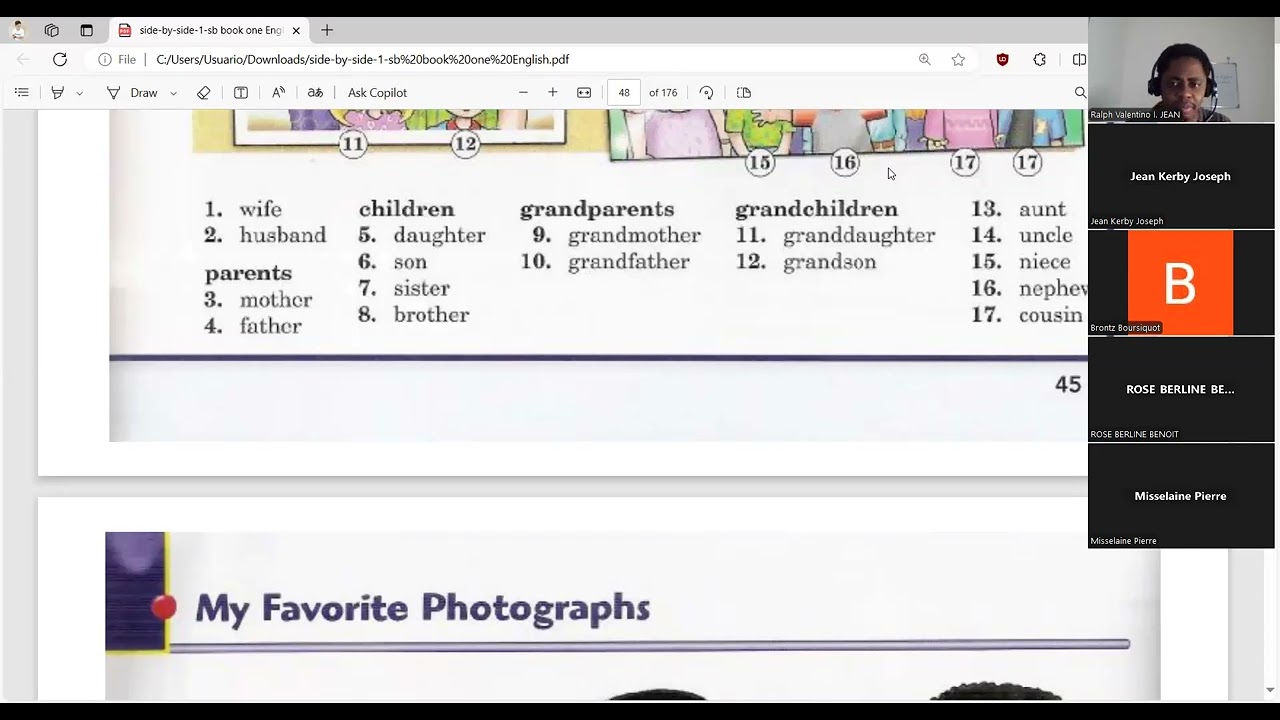This screenshot has height=720, width=1280.
Task: Refresh the current page
Action: (60, 59)
